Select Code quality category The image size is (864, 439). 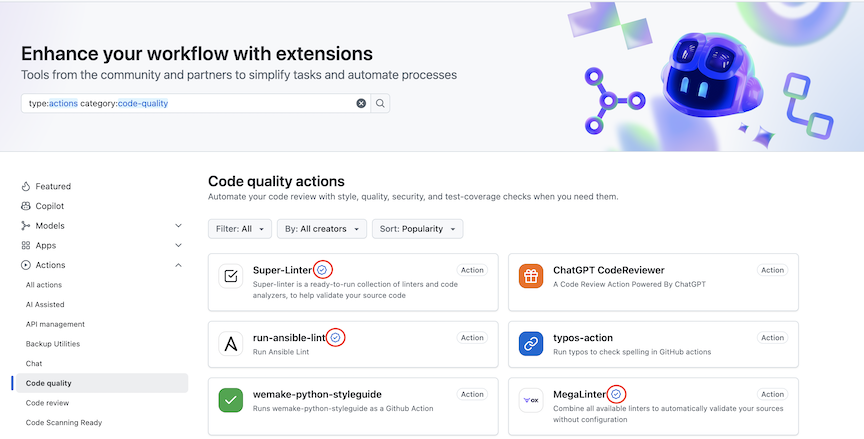102,383
